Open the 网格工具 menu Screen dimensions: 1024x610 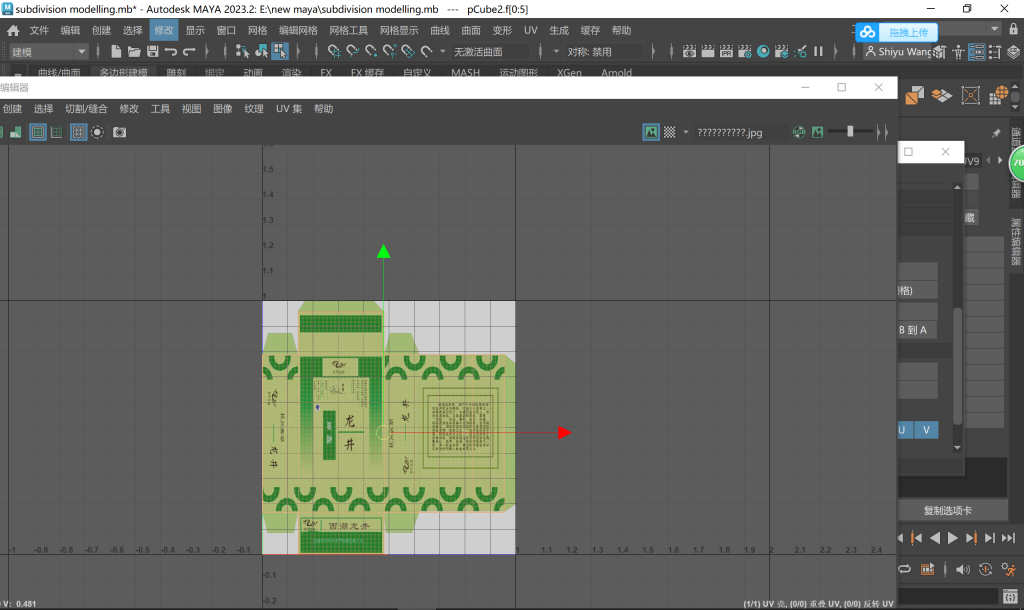pyautogui.click(x=348, y=31)
